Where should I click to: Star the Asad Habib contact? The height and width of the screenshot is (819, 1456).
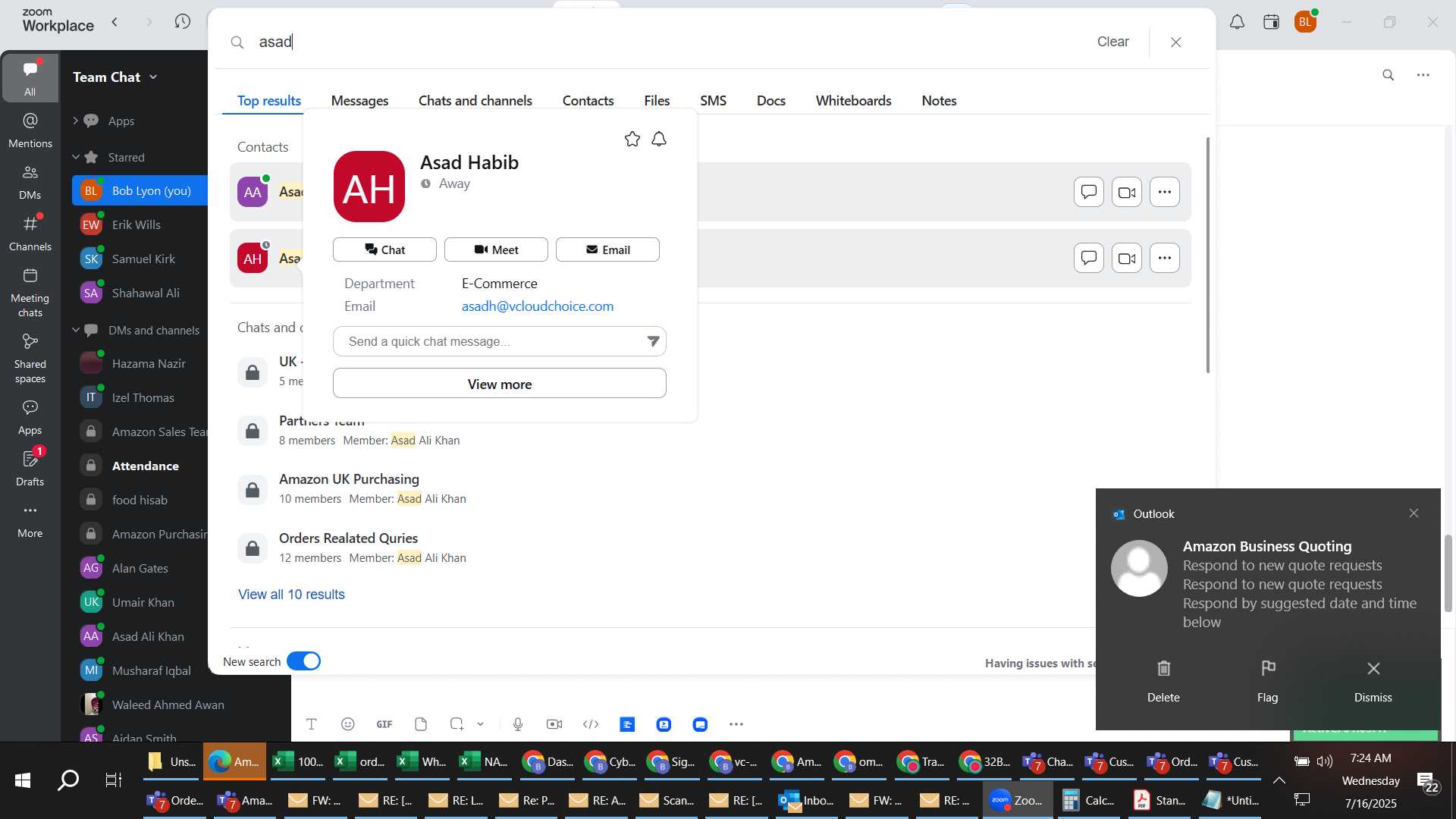click(632, 139)
